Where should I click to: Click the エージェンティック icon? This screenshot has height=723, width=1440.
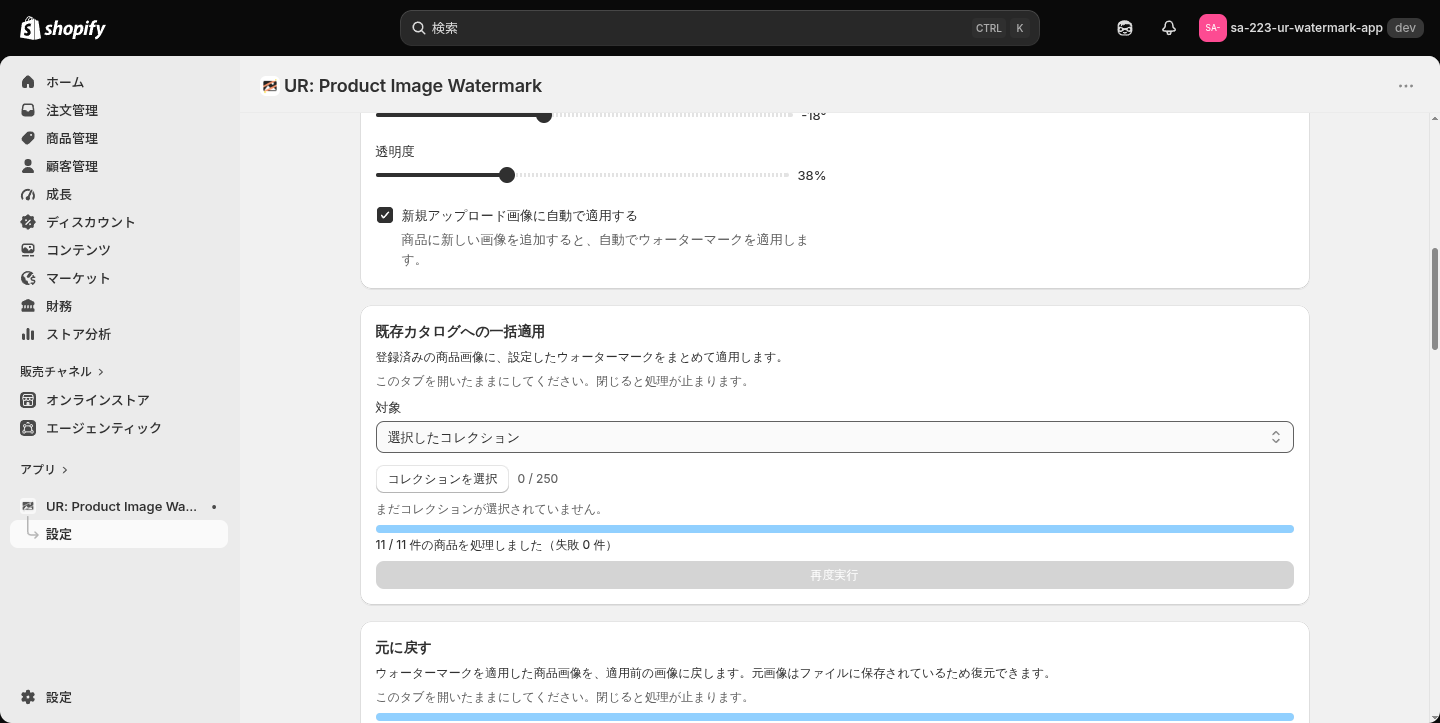(28, 428)
